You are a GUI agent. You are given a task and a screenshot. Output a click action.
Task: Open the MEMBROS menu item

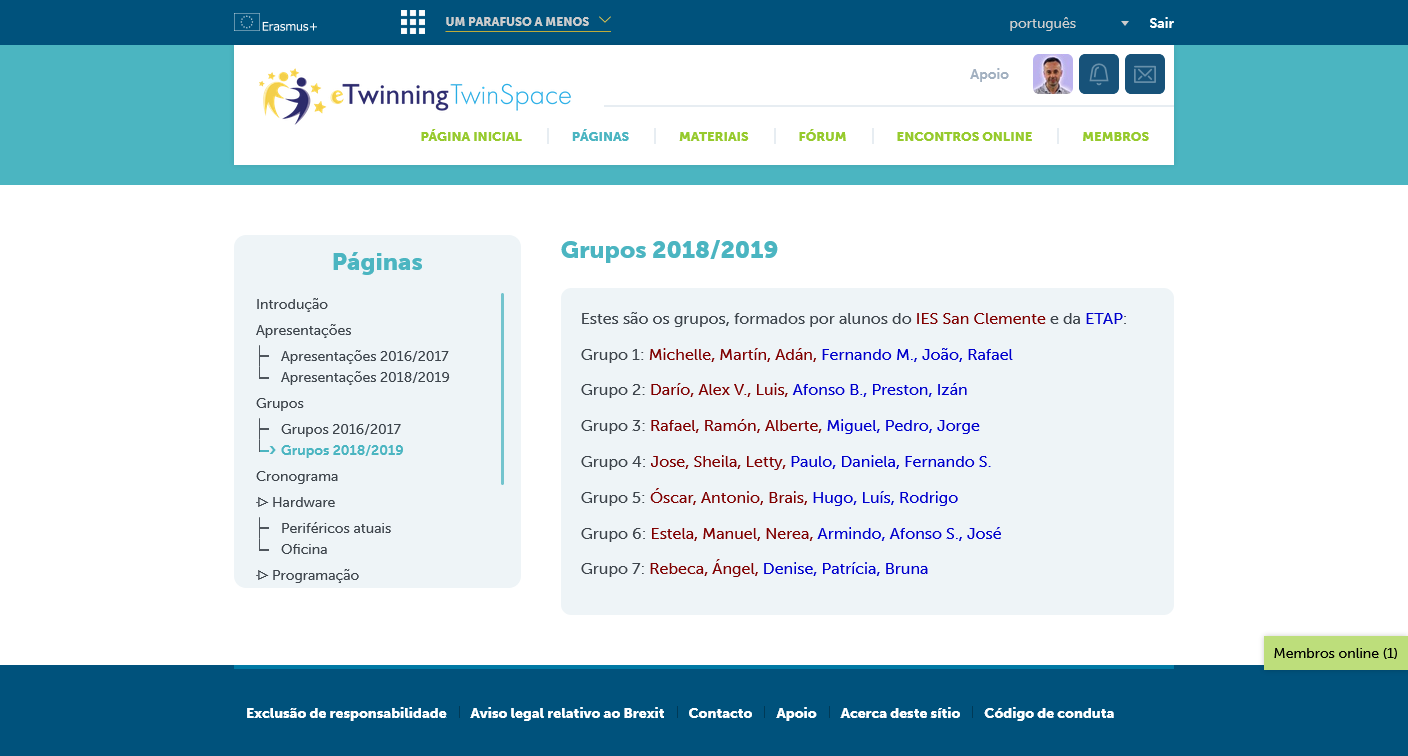click(1115, 136)
